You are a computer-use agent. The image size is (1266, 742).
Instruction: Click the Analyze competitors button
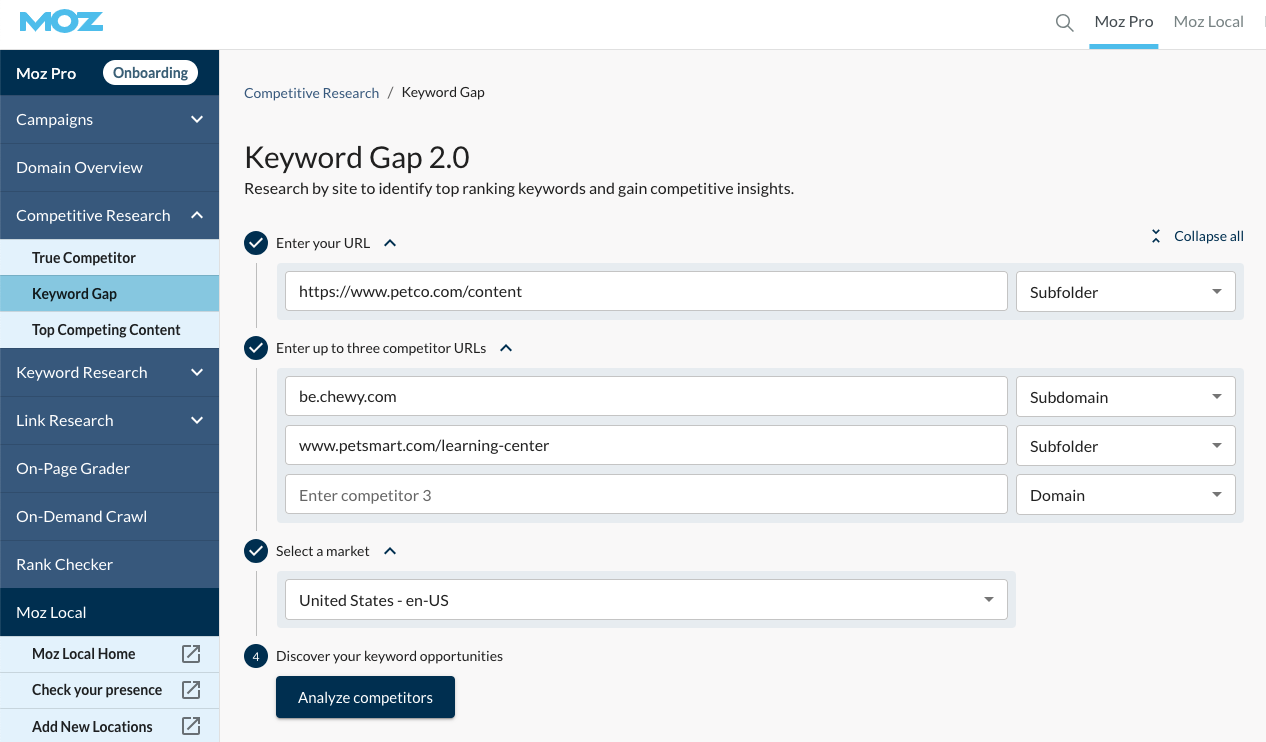365,698
